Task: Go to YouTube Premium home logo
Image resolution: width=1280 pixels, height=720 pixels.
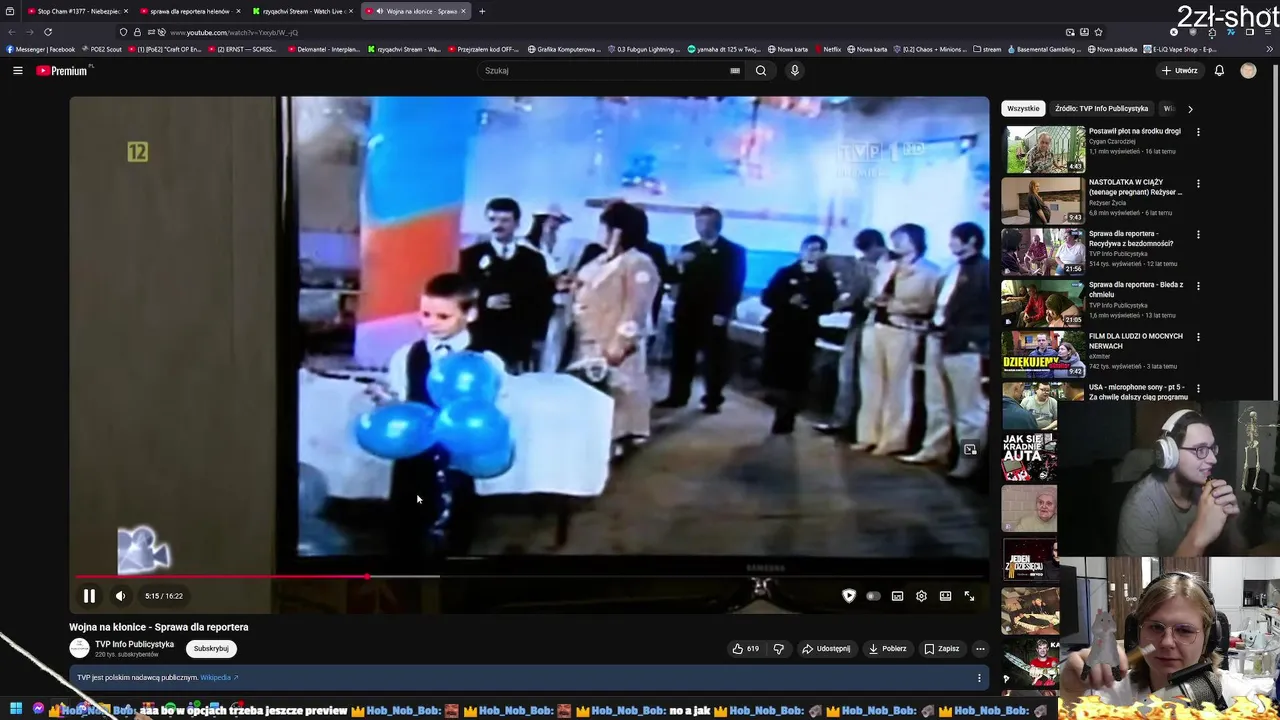Action: tap(64, 71)
